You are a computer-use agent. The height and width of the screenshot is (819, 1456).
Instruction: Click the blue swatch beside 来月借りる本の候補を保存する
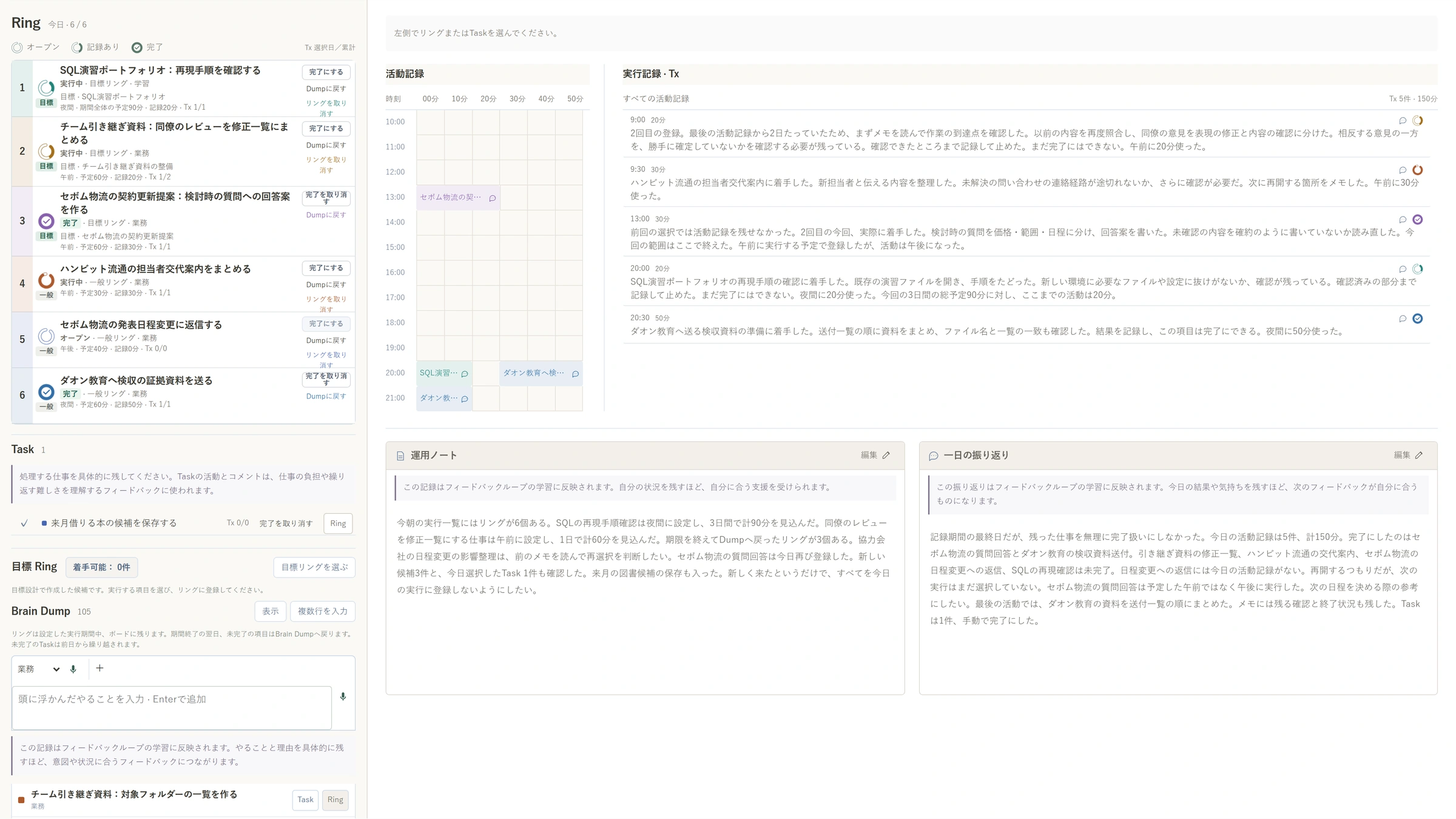click(x=44, y=523)
